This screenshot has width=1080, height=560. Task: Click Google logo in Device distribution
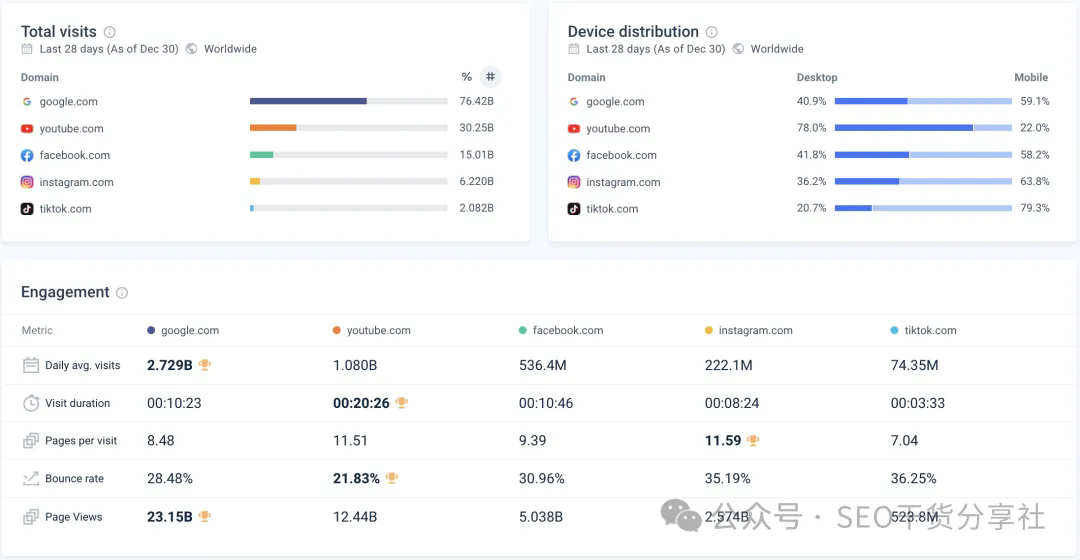coord(574,101)
